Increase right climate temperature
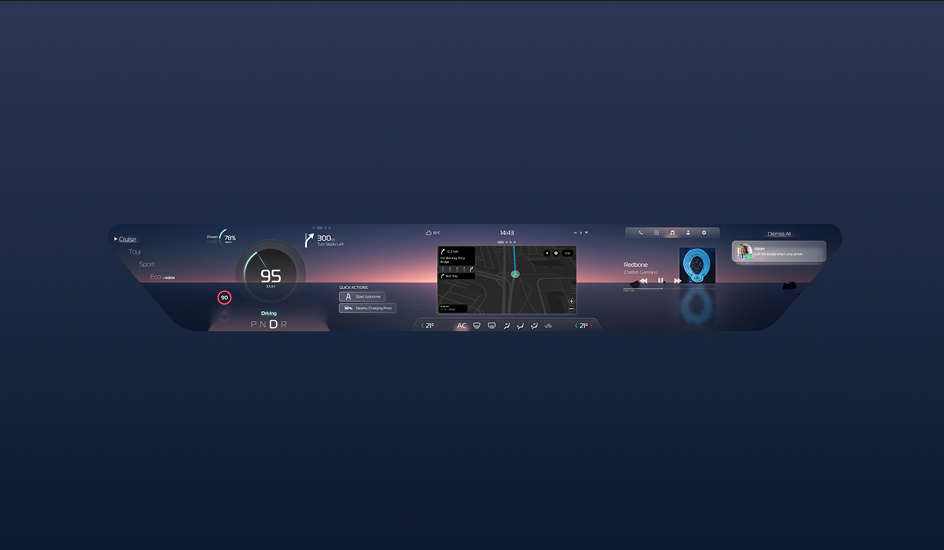944x550 pixels. pos(591,326)
